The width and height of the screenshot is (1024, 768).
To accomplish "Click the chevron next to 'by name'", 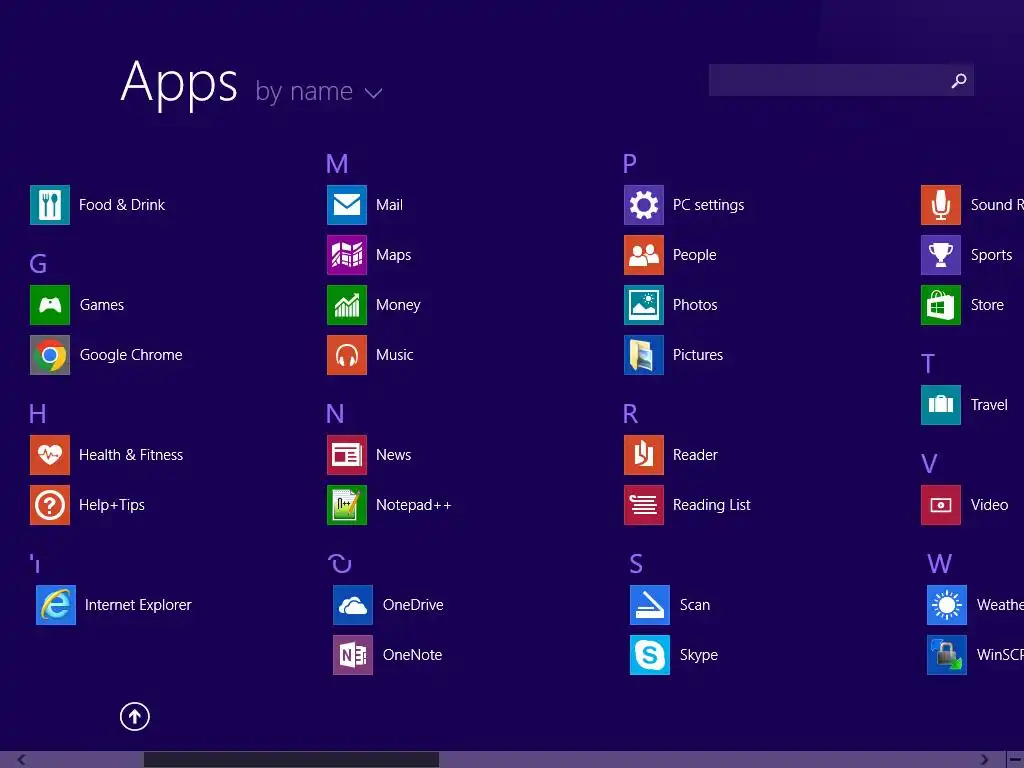I will coord(374,93).
